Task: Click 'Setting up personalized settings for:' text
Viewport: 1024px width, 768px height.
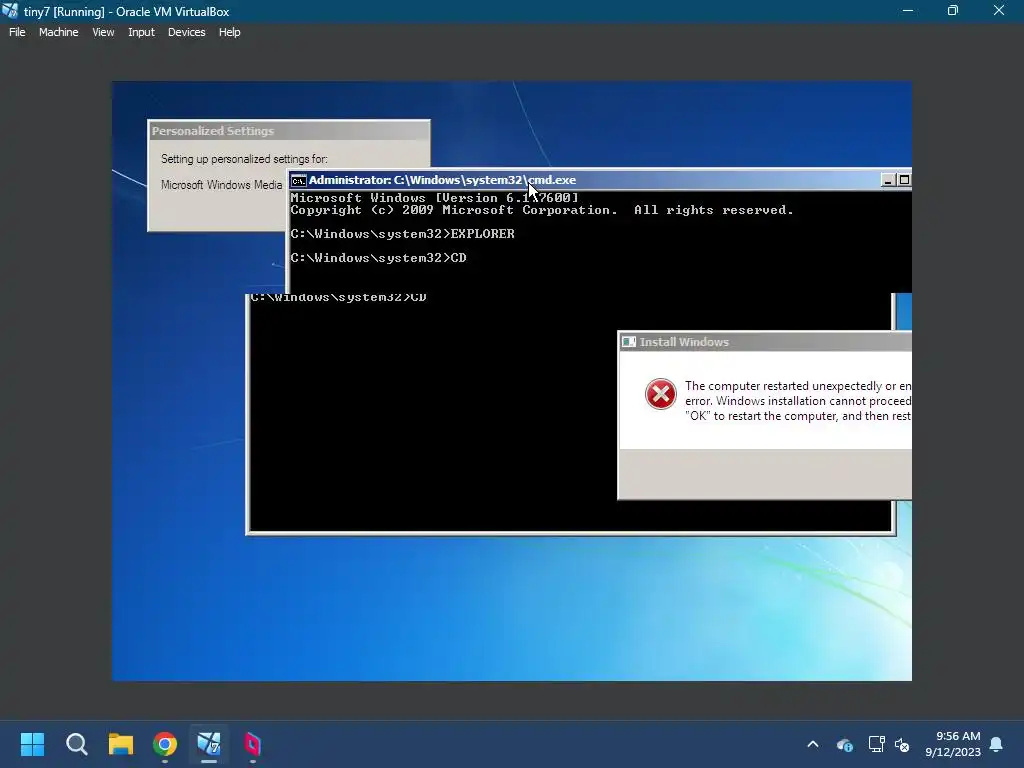Action: (244, 159)
